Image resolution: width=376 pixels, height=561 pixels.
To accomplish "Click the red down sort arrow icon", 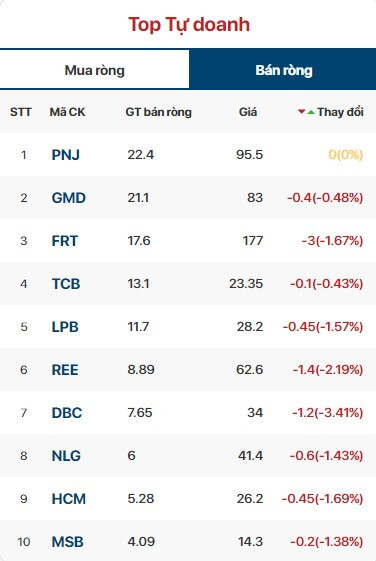I will pyautogui.click(x=302, y=112).
